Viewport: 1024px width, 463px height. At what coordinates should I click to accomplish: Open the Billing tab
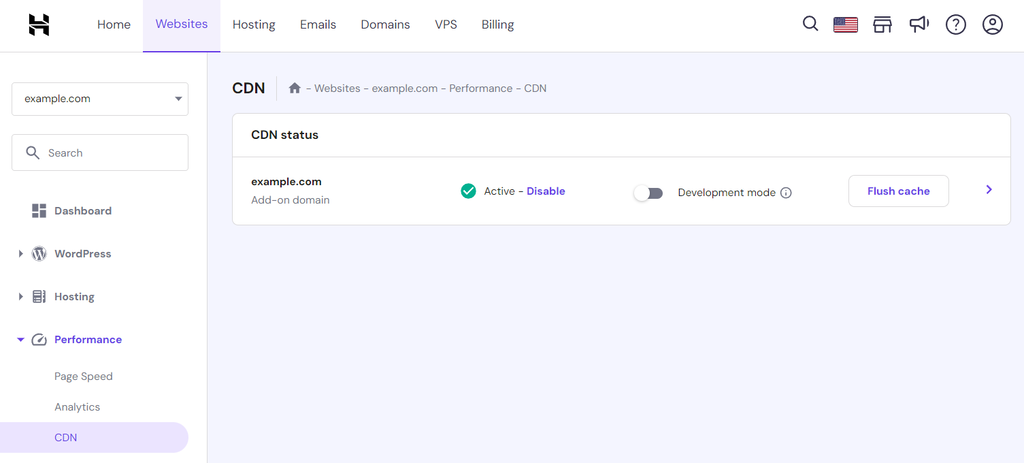498,25
